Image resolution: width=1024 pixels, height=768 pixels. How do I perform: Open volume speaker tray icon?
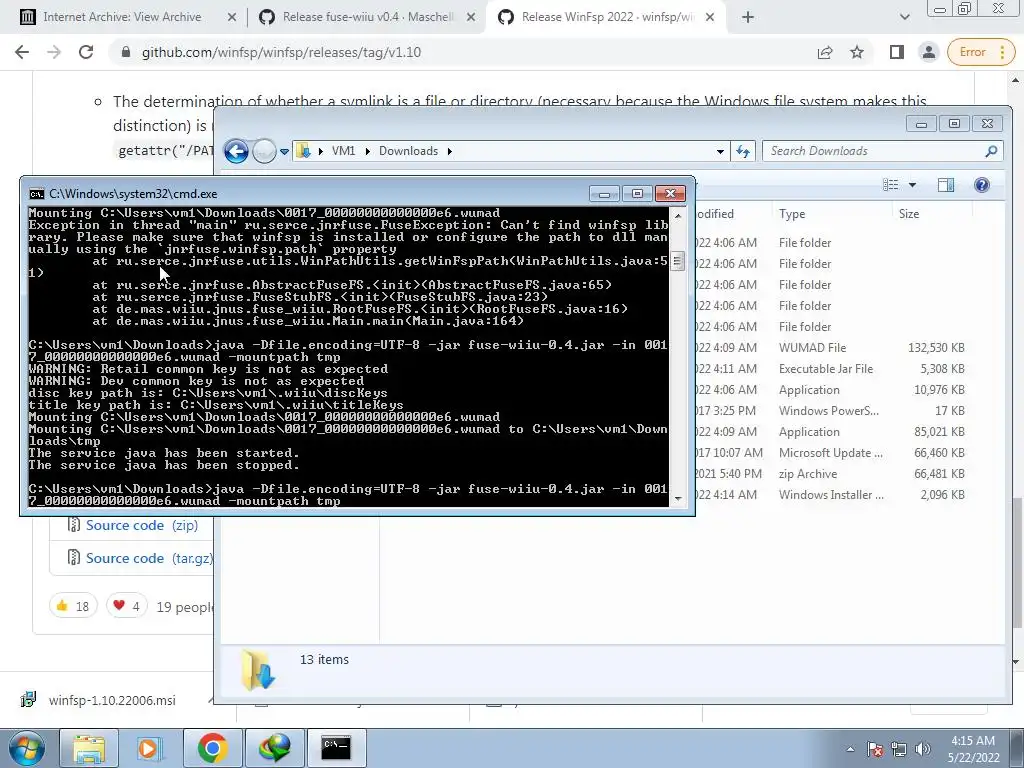[x=922, y=749]
